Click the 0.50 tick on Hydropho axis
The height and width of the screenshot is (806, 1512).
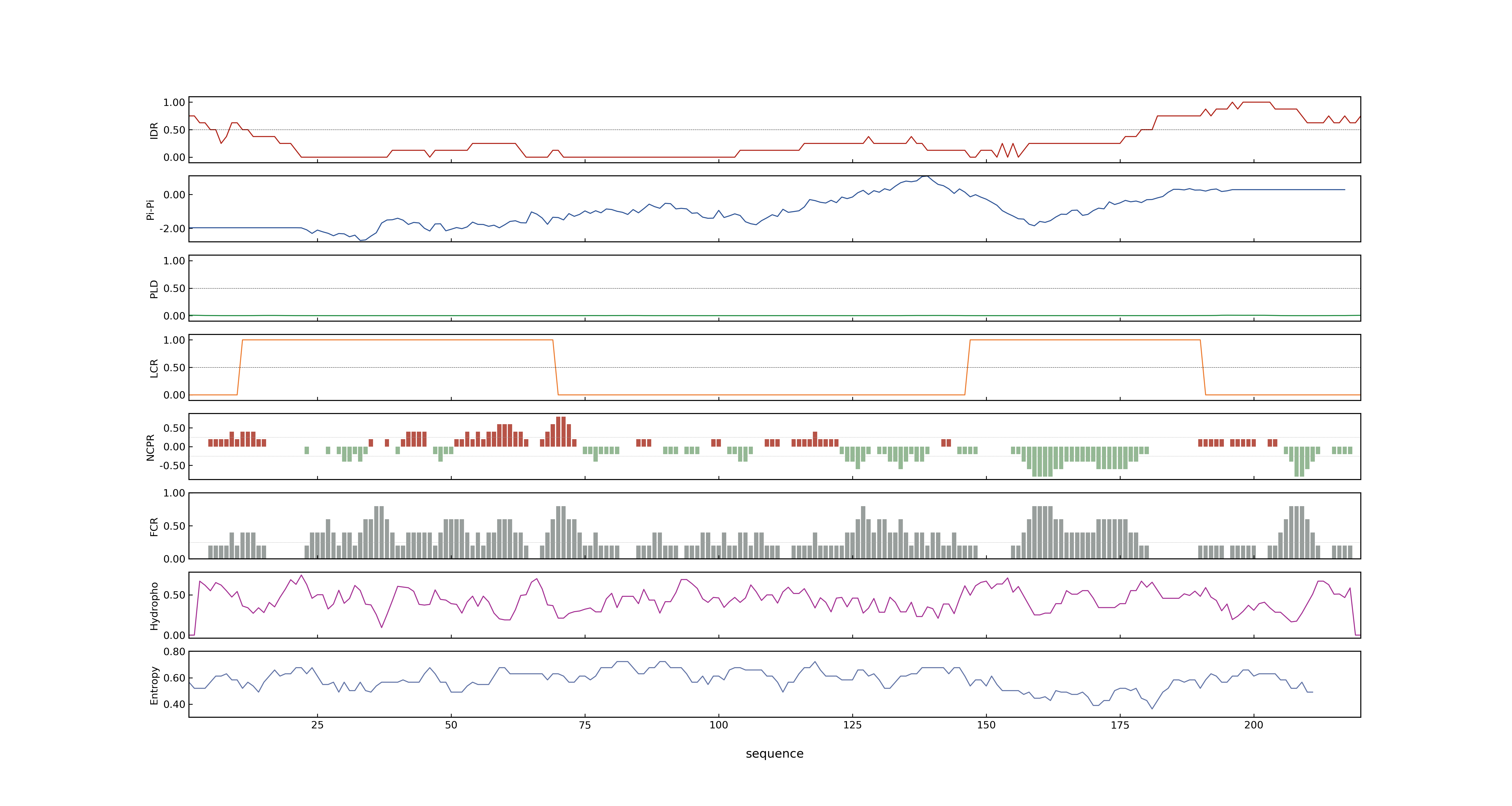174,595
